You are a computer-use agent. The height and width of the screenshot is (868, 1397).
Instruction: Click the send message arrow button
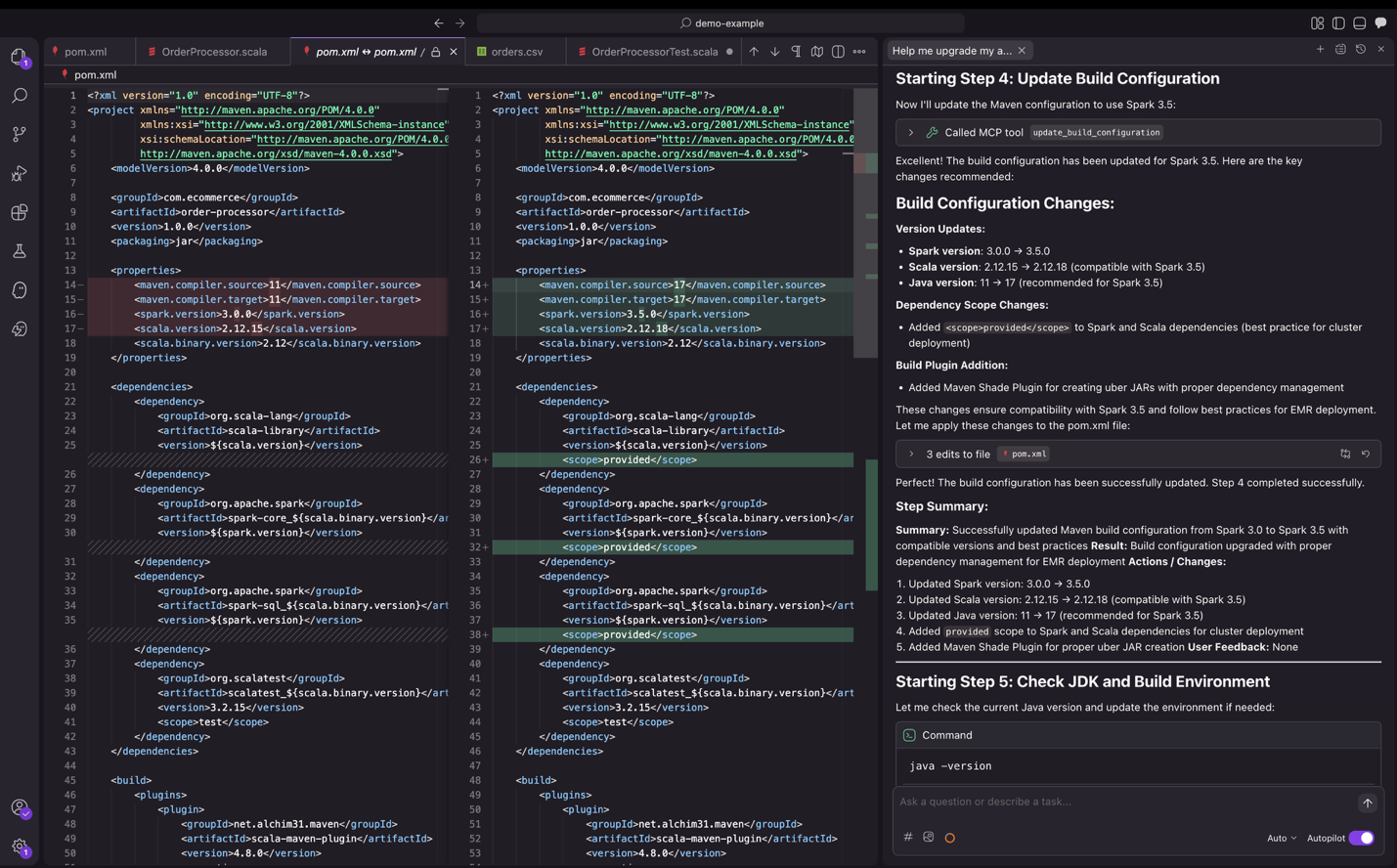point(1367,803)
